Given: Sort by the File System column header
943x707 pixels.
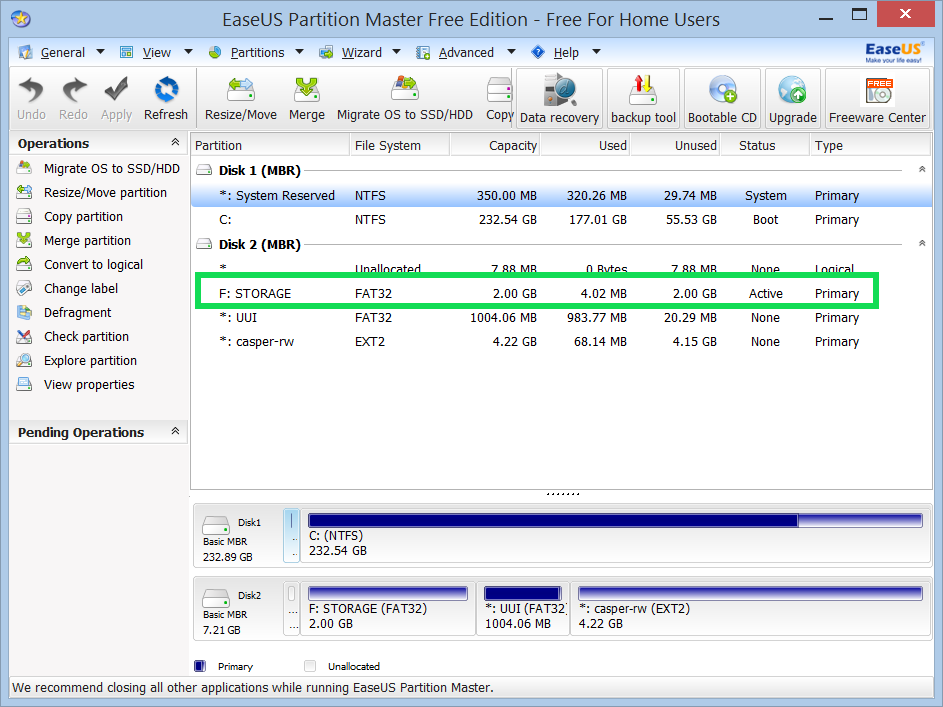Looking at the screenshot, I should [x=400, y=145].
